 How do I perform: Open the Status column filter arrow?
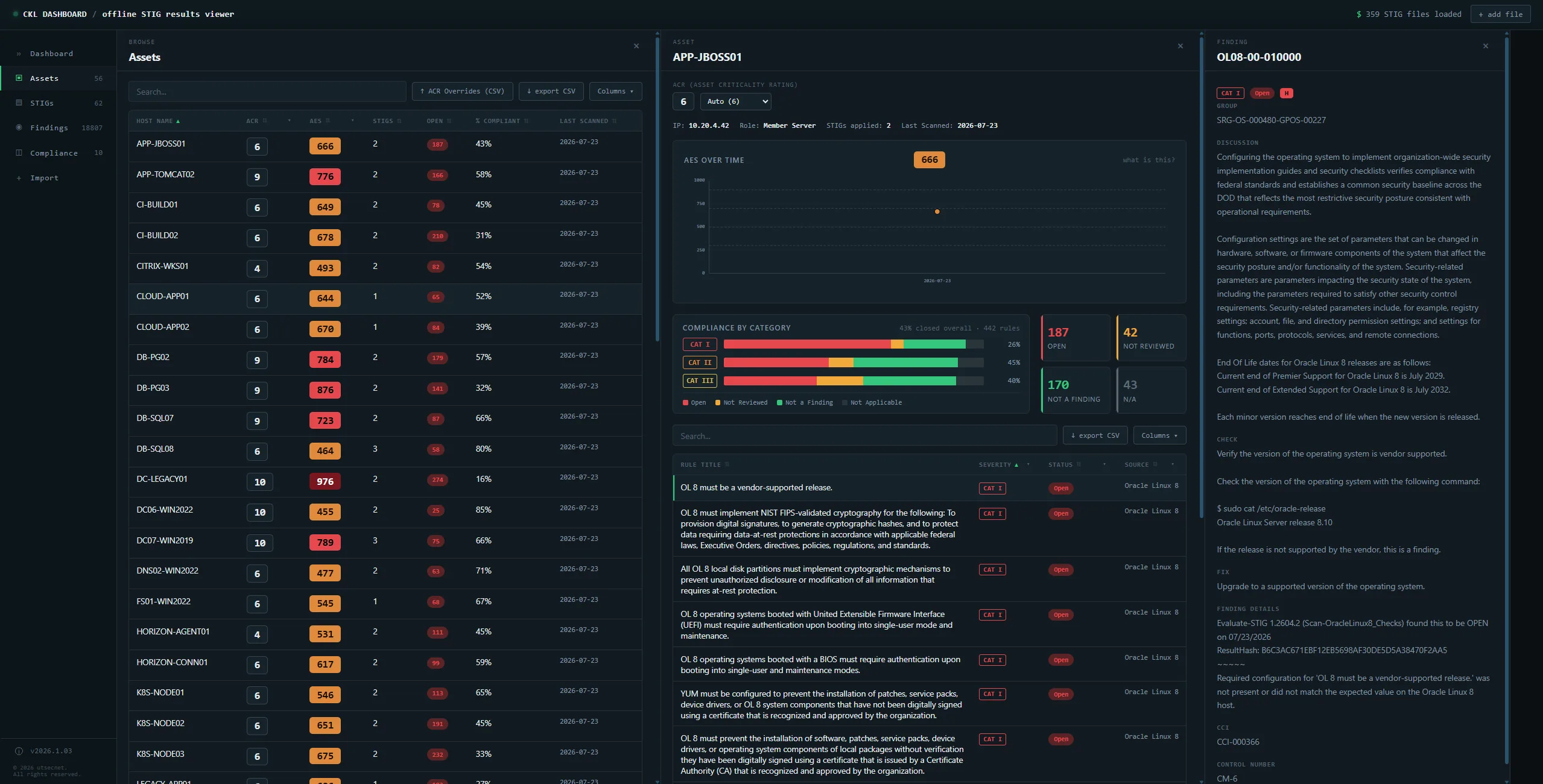click(x=1104, y=464)
